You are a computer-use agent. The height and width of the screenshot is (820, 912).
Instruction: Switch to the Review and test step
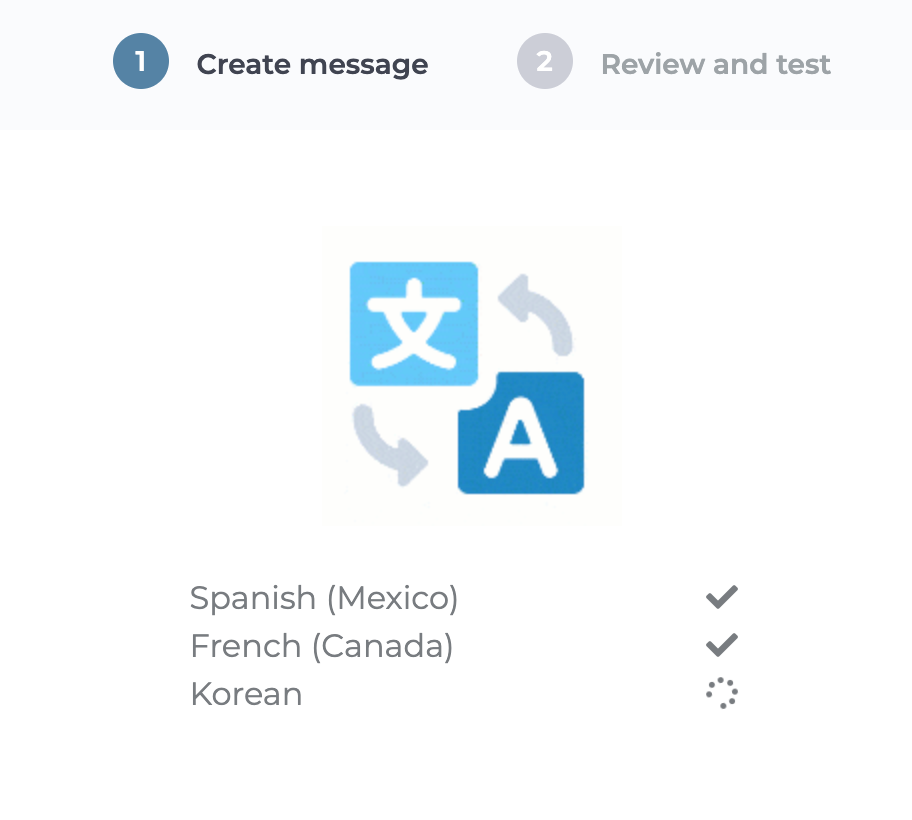[x=716, y=63]
